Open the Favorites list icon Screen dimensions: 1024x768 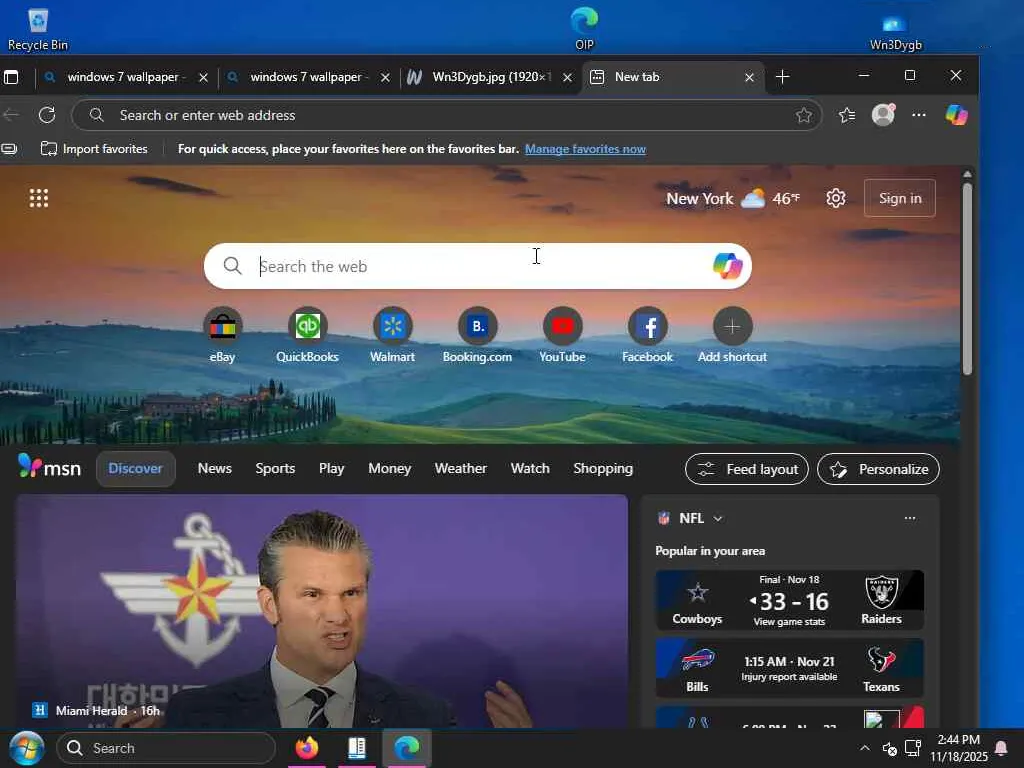point(847,115)
